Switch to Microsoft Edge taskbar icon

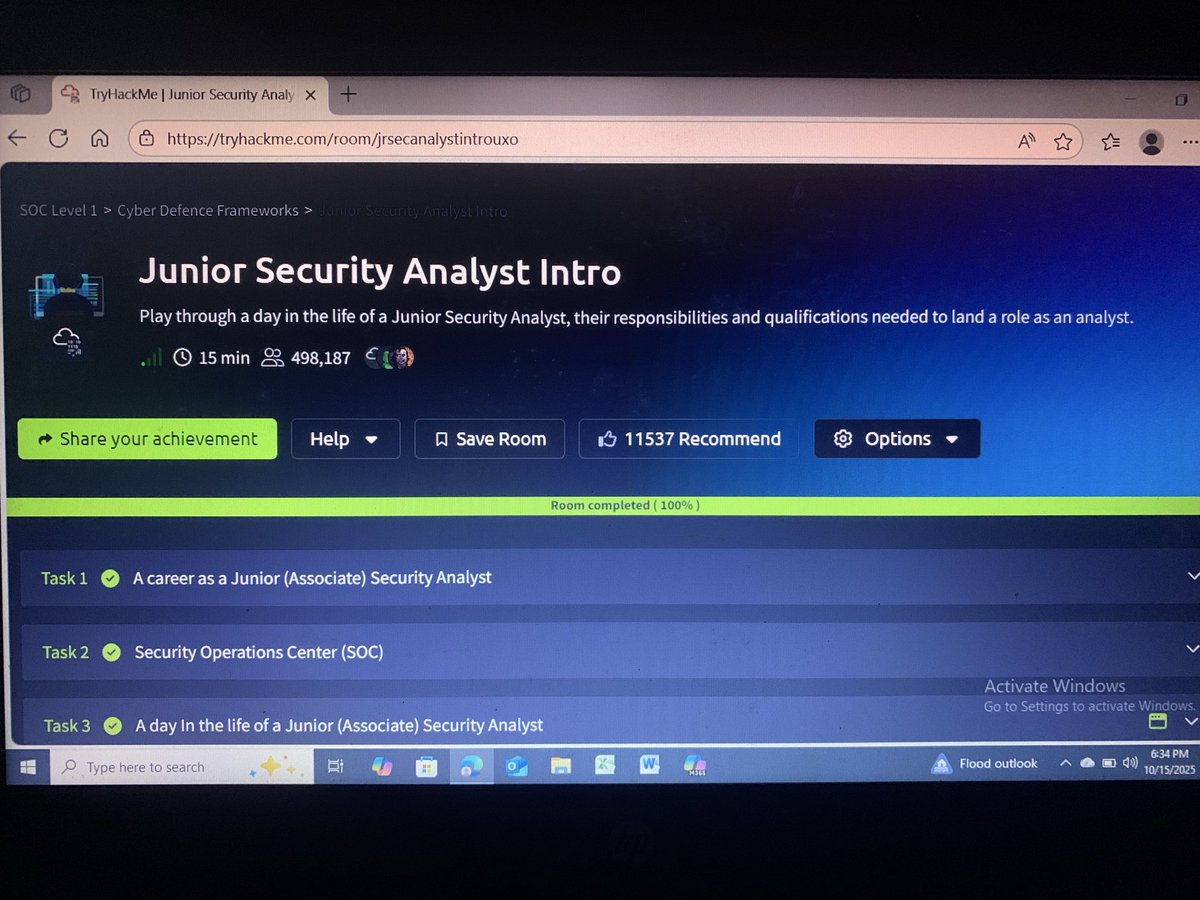point(470,767)
